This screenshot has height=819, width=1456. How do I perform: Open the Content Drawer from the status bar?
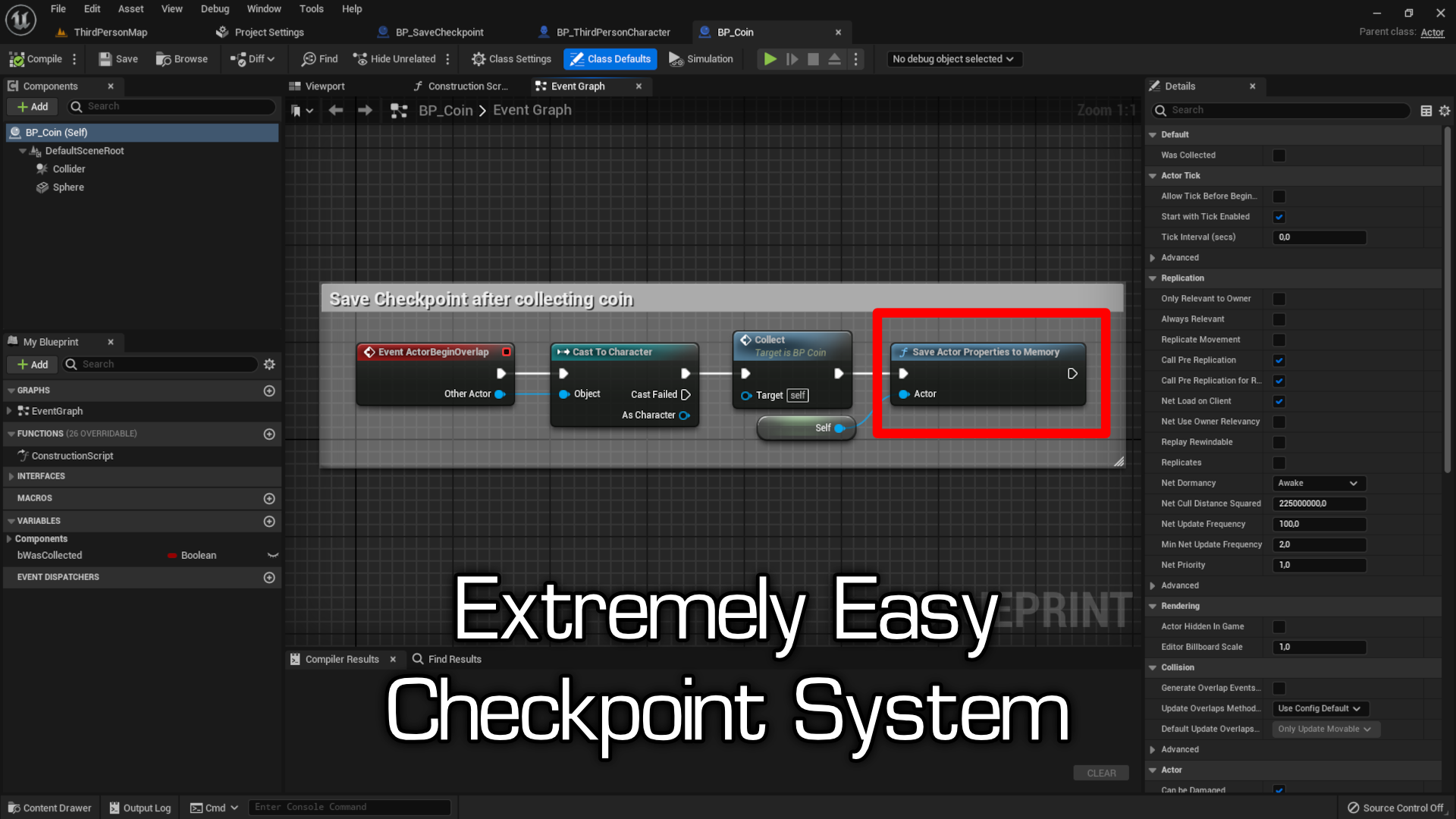click(x=49, y=807)
